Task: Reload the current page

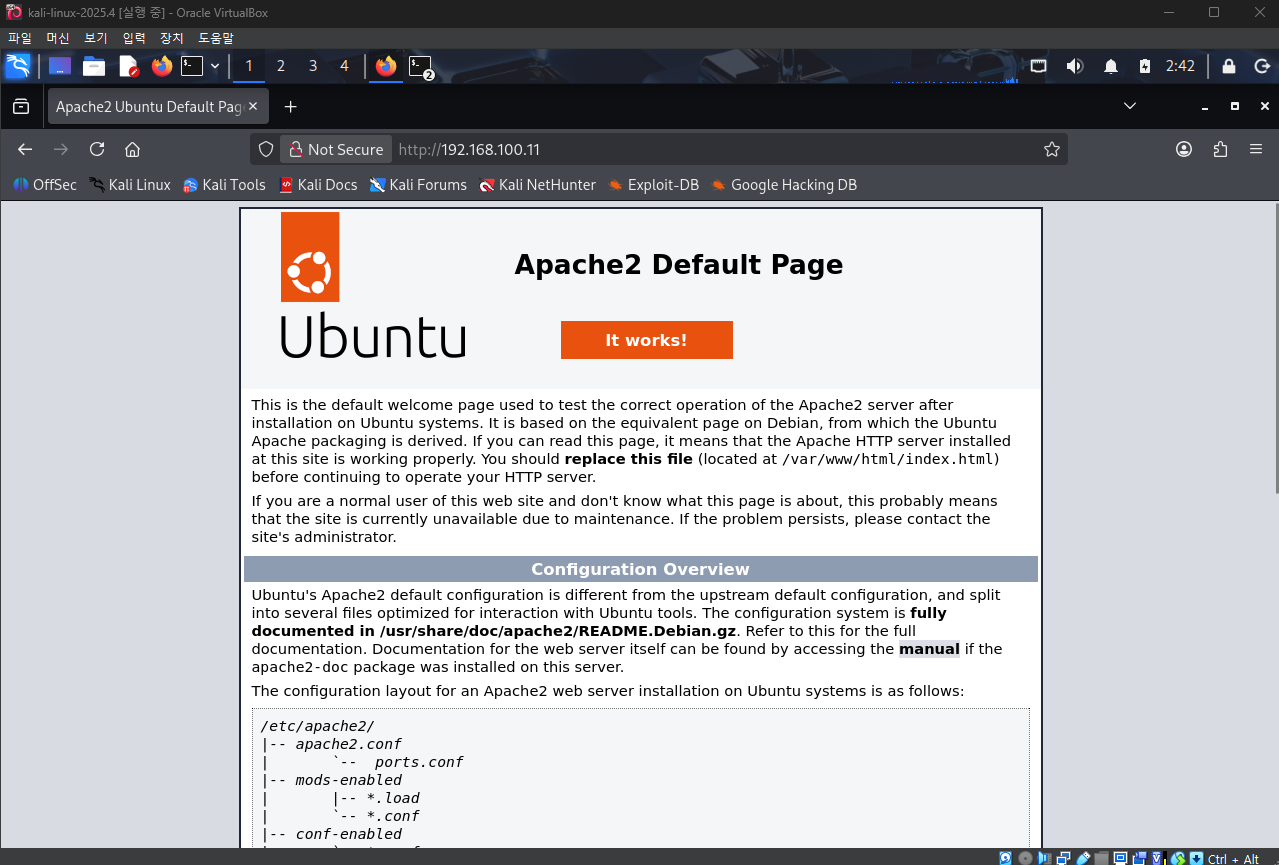Action: 97,149
